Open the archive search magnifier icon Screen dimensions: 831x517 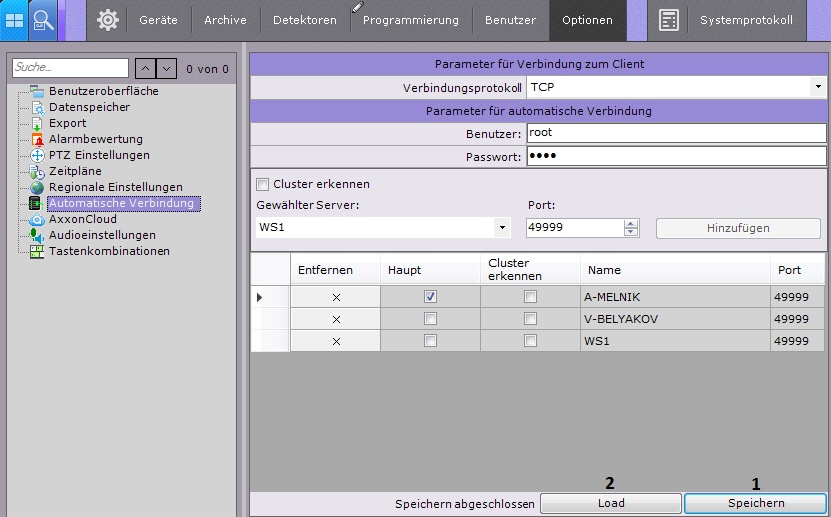pos(43,20)
